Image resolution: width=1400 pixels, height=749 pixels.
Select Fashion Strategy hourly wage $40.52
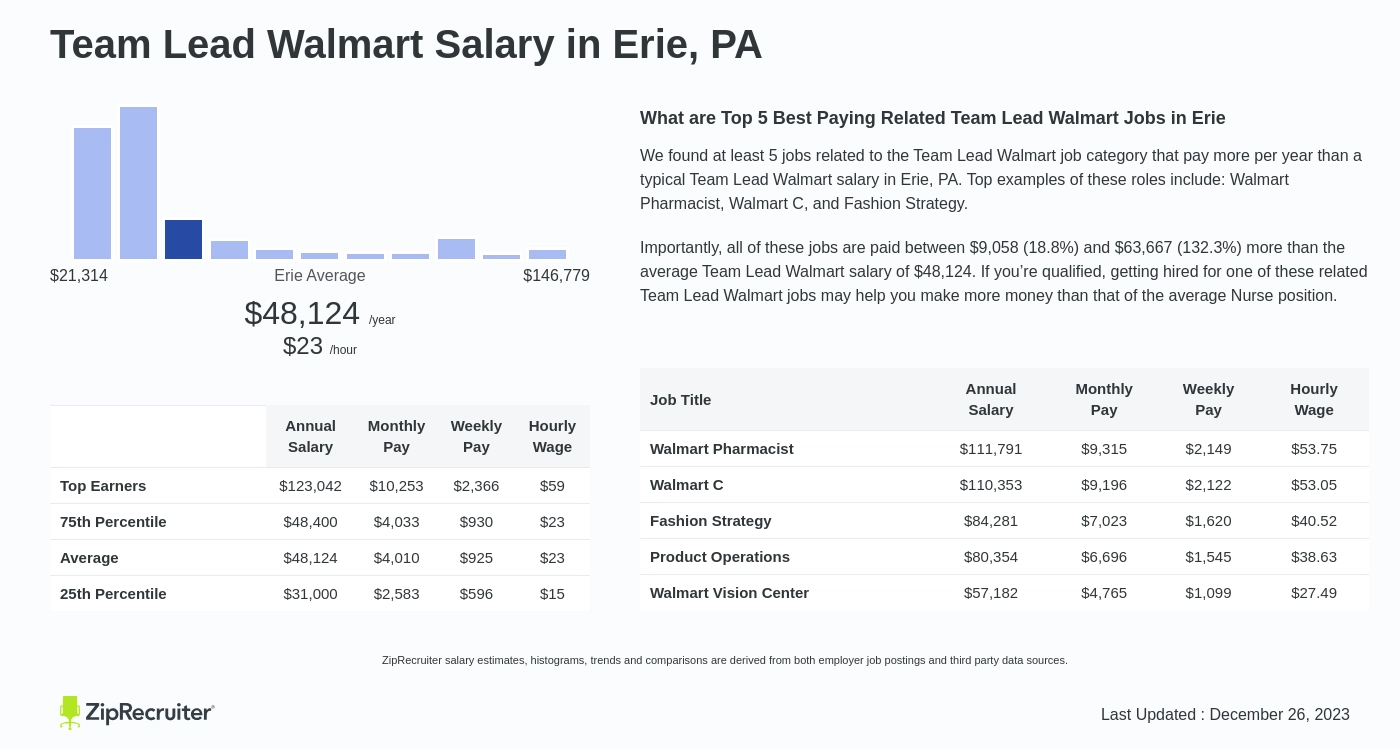tap(1314, 520)
